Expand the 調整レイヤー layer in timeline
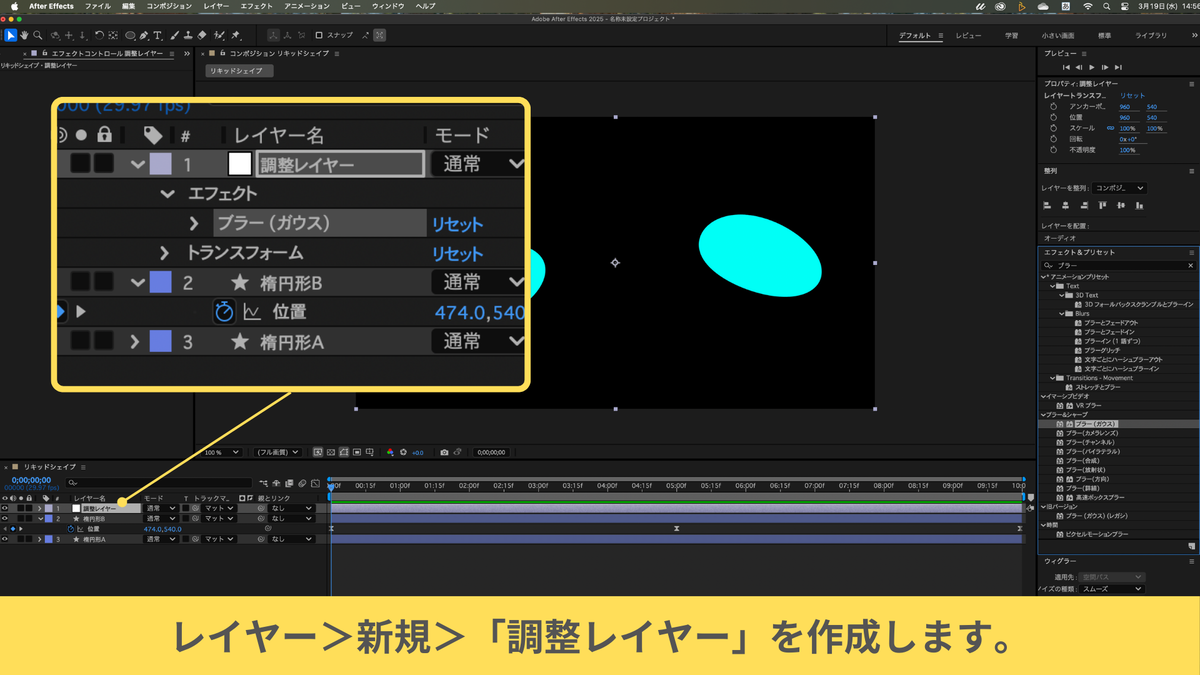The width and height of the screenshot is (1200, 675). 40,508
